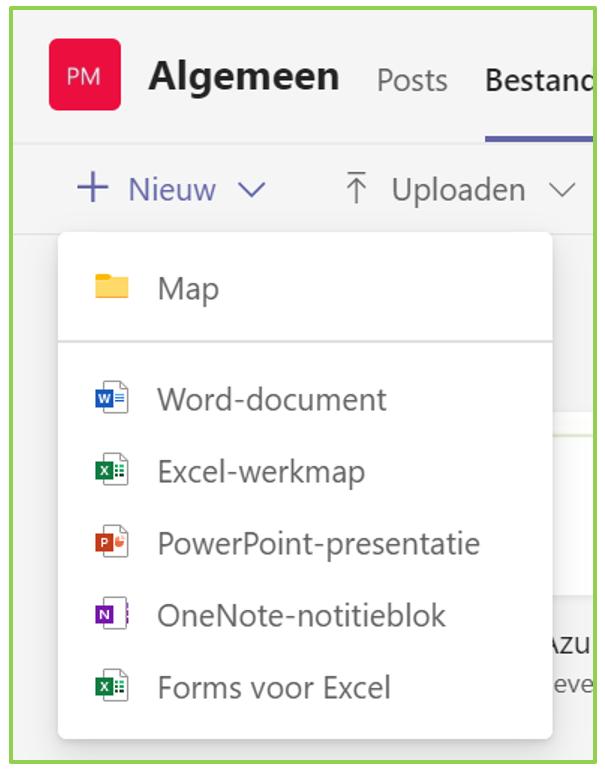Pick PowerPoint-presentatie from the menu
The image size is (605, 773).
[x=305, y=543]
